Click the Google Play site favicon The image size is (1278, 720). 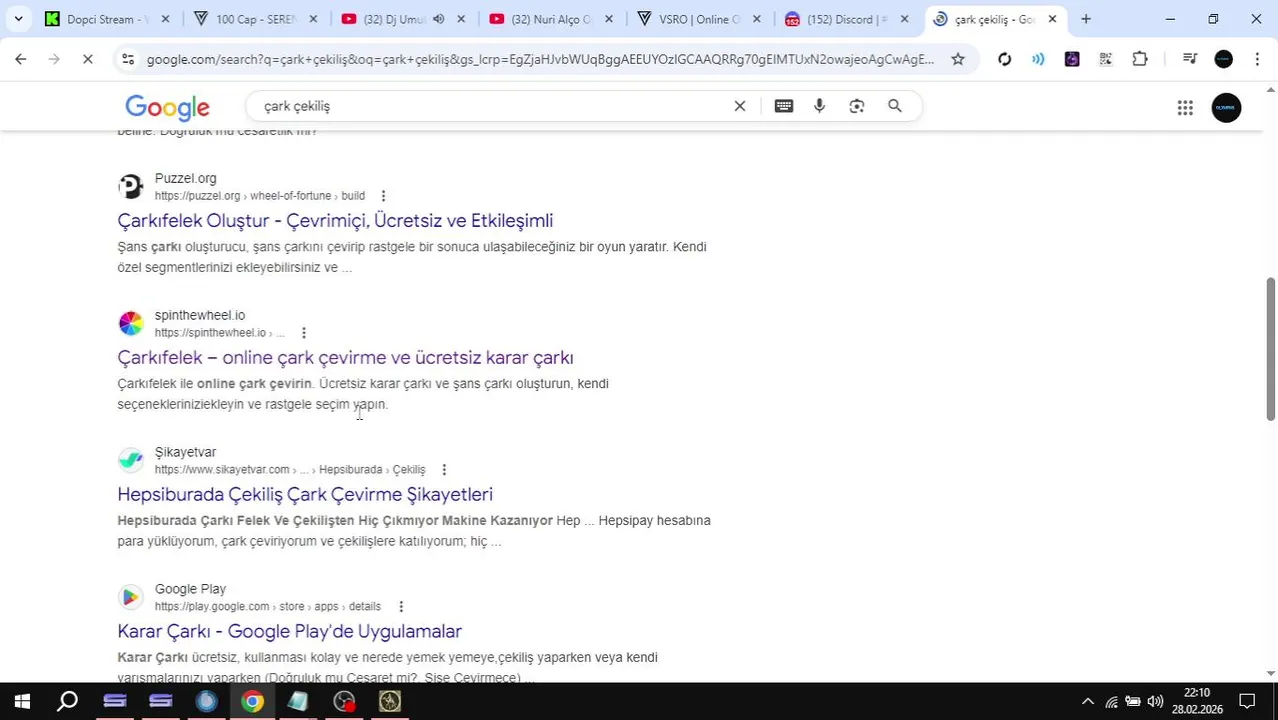point(131,598)
